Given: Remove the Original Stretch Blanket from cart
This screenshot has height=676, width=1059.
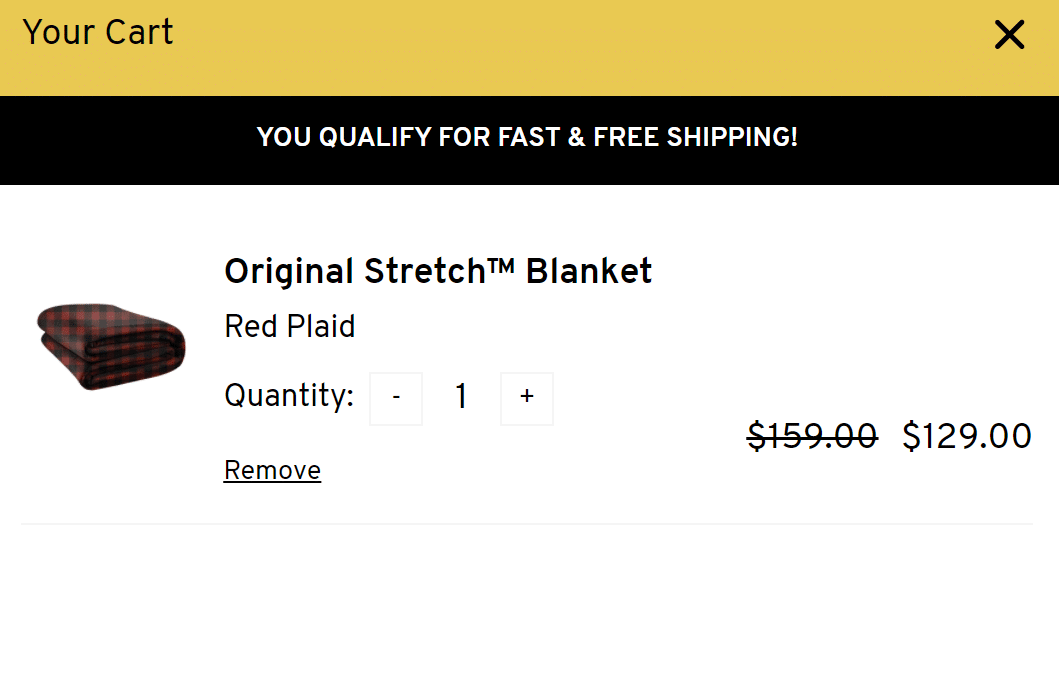Looking at the screenshot, I should coord(272,470).
